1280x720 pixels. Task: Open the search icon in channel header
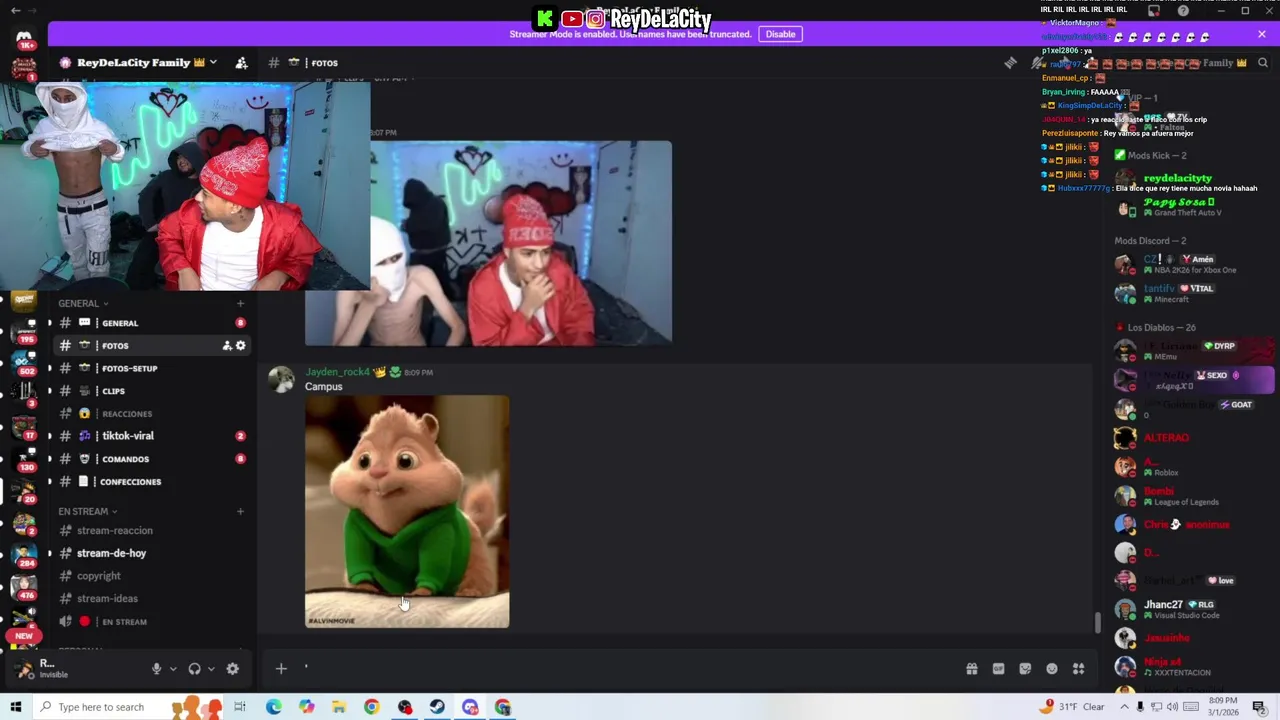1263,63
